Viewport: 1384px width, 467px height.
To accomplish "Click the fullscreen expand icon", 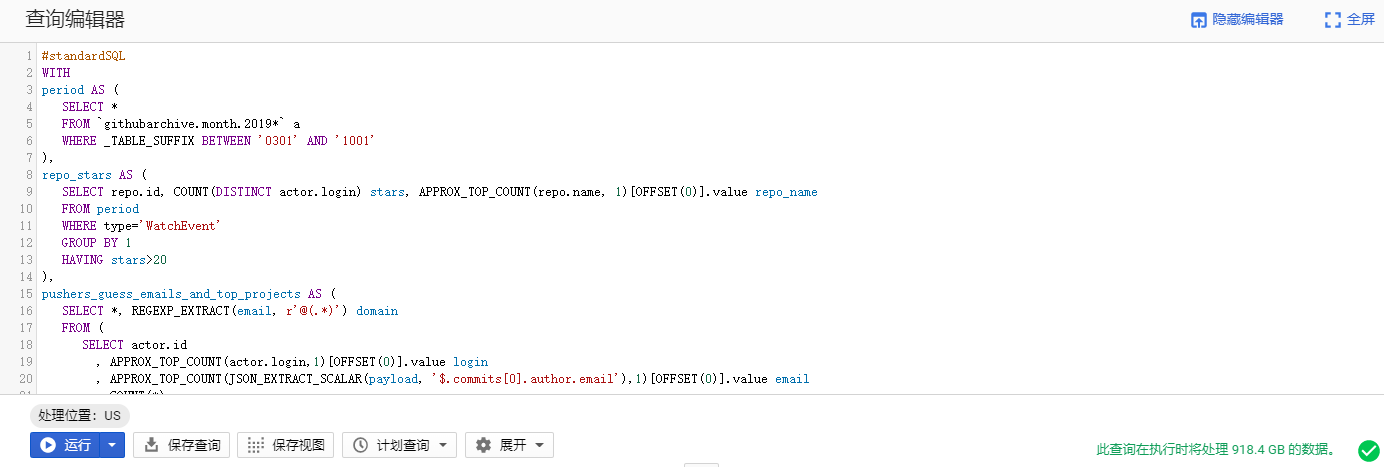I will point(1332,20).
